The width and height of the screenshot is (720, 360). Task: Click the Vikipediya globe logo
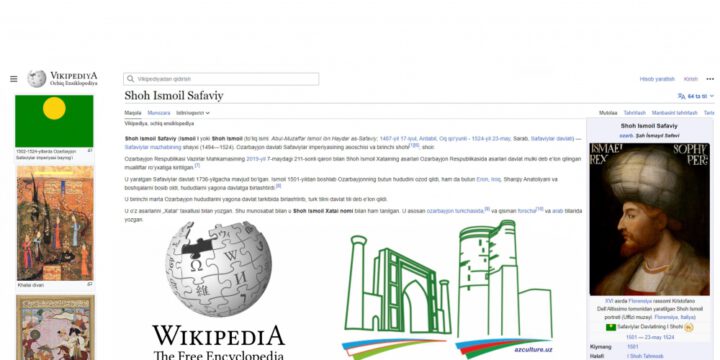coord(37,79)
